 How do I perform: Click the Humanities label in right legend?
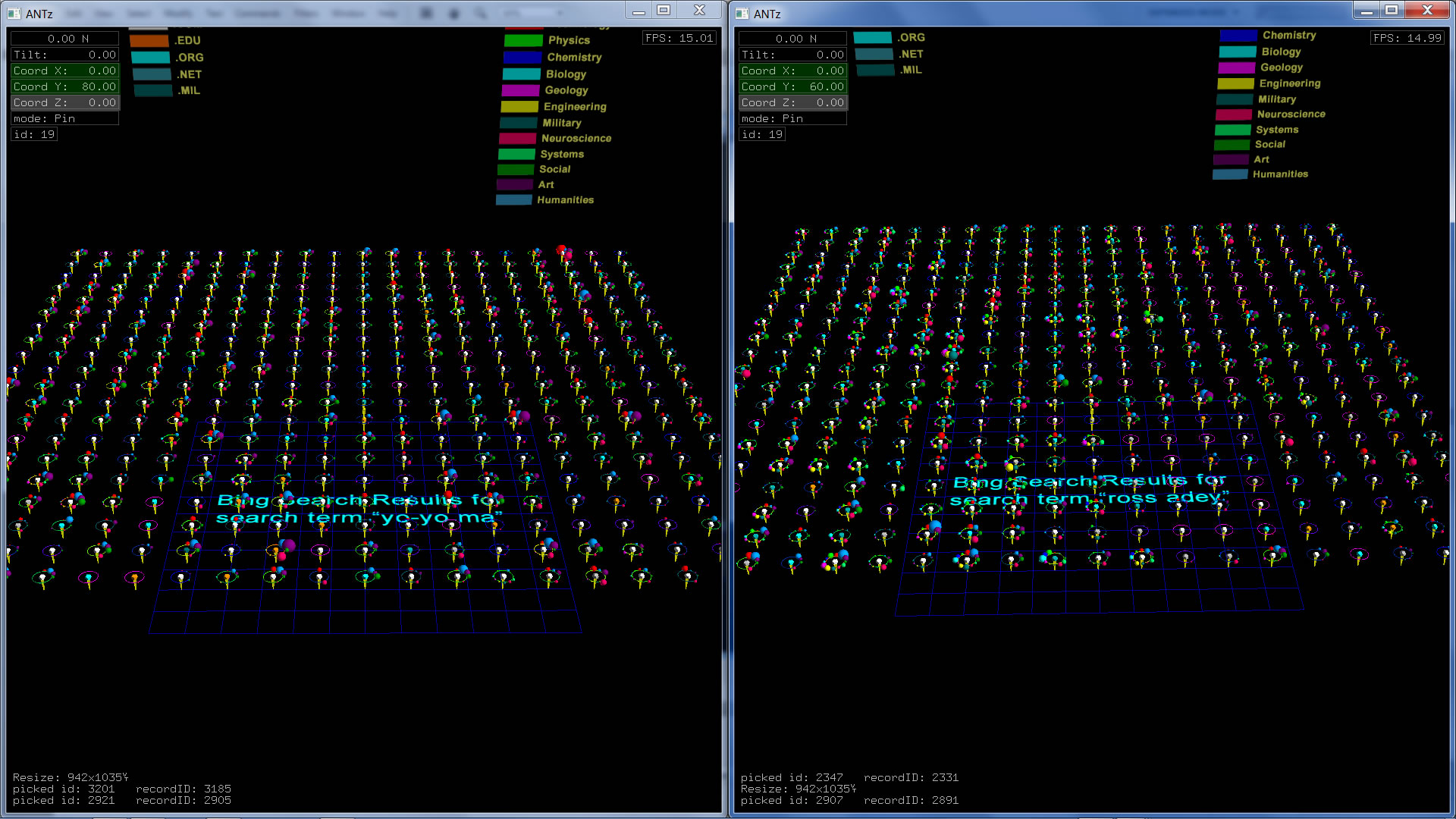pos(1280,174)
